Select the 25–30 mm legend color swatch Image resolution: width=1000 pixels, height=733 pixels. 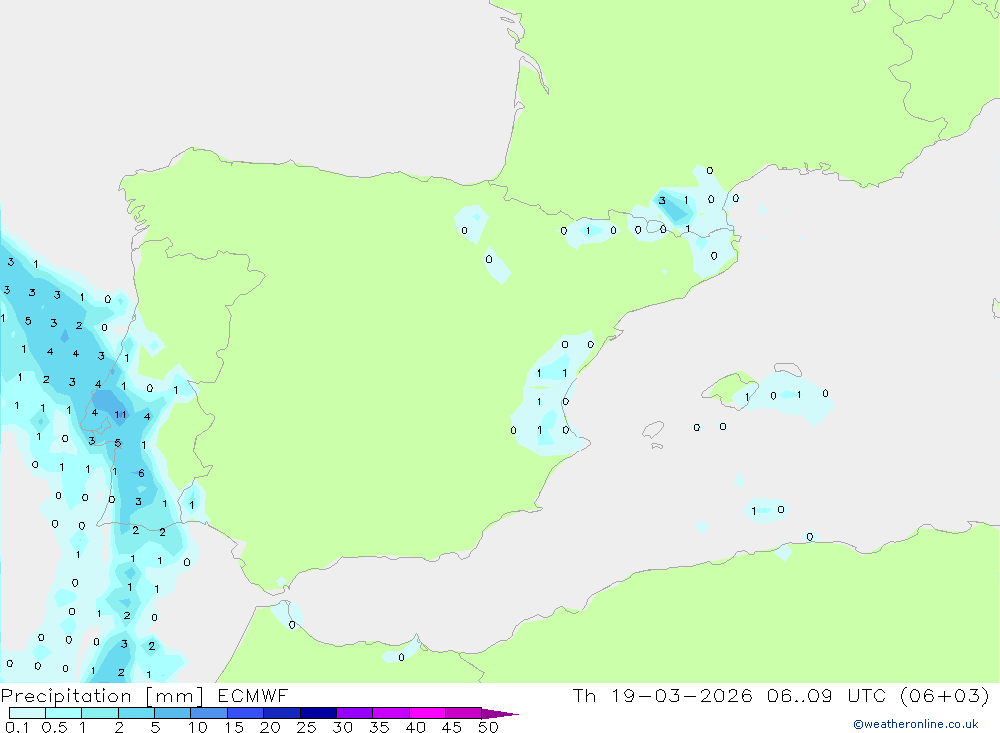318,713
